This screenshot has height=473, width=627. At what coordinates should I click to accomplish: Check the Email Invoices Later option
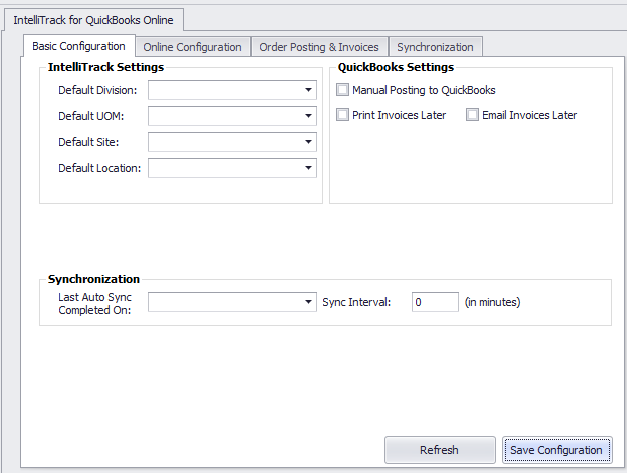(x=472, y=115)
